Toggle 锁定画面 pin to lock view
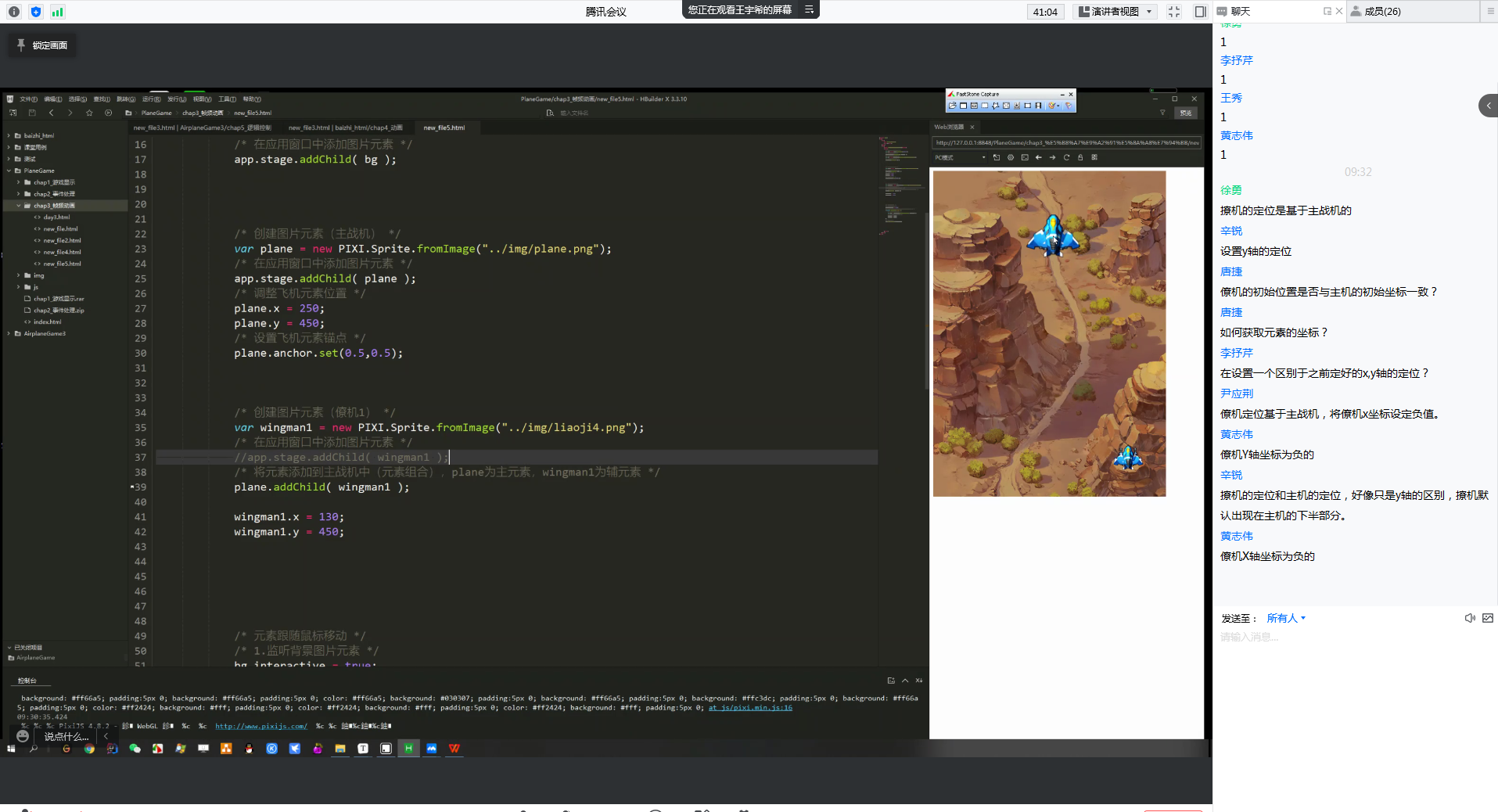 pos(42,45)
